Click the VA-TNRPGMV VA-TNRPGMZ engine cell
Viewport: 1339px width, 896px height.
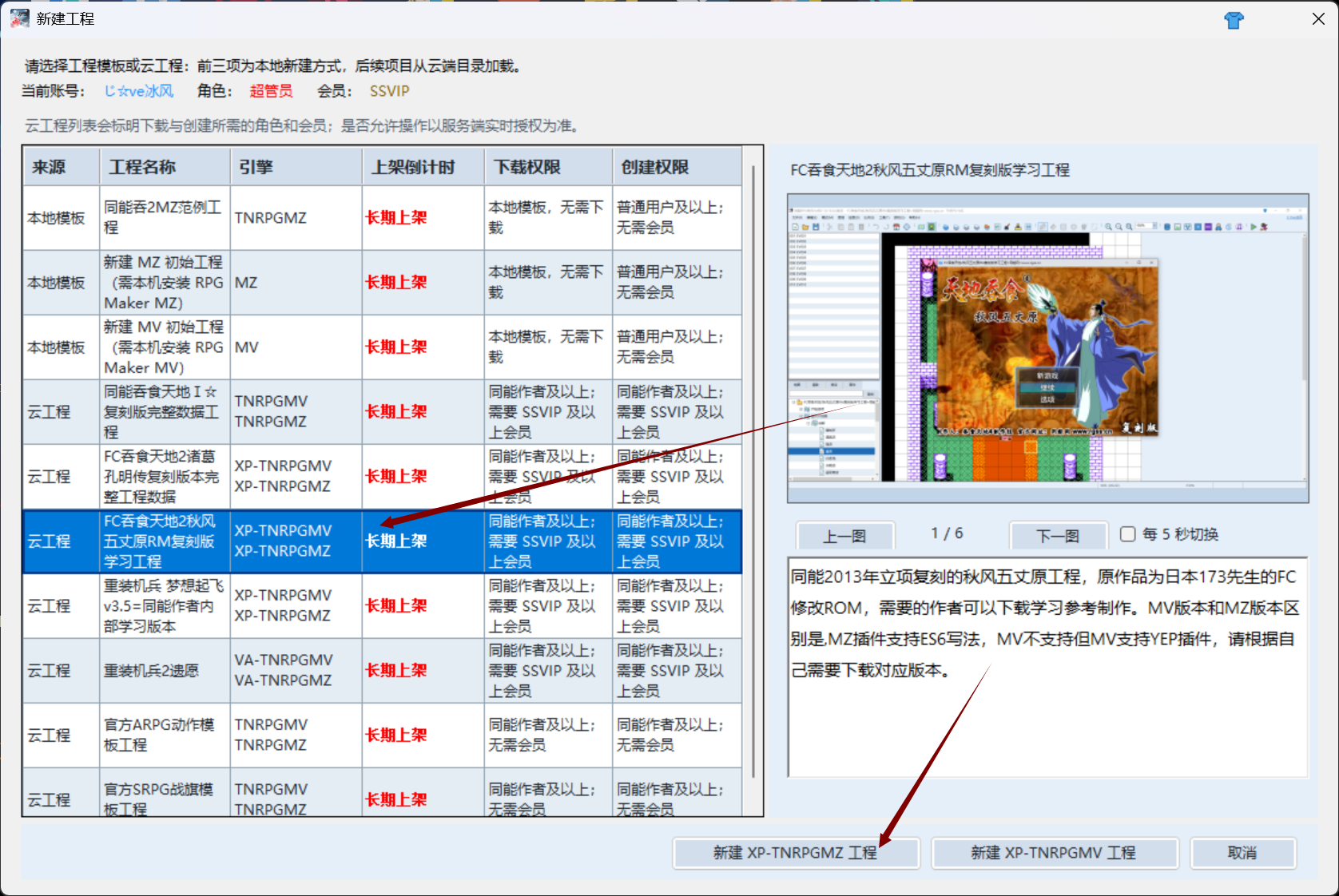coord(296,671)
